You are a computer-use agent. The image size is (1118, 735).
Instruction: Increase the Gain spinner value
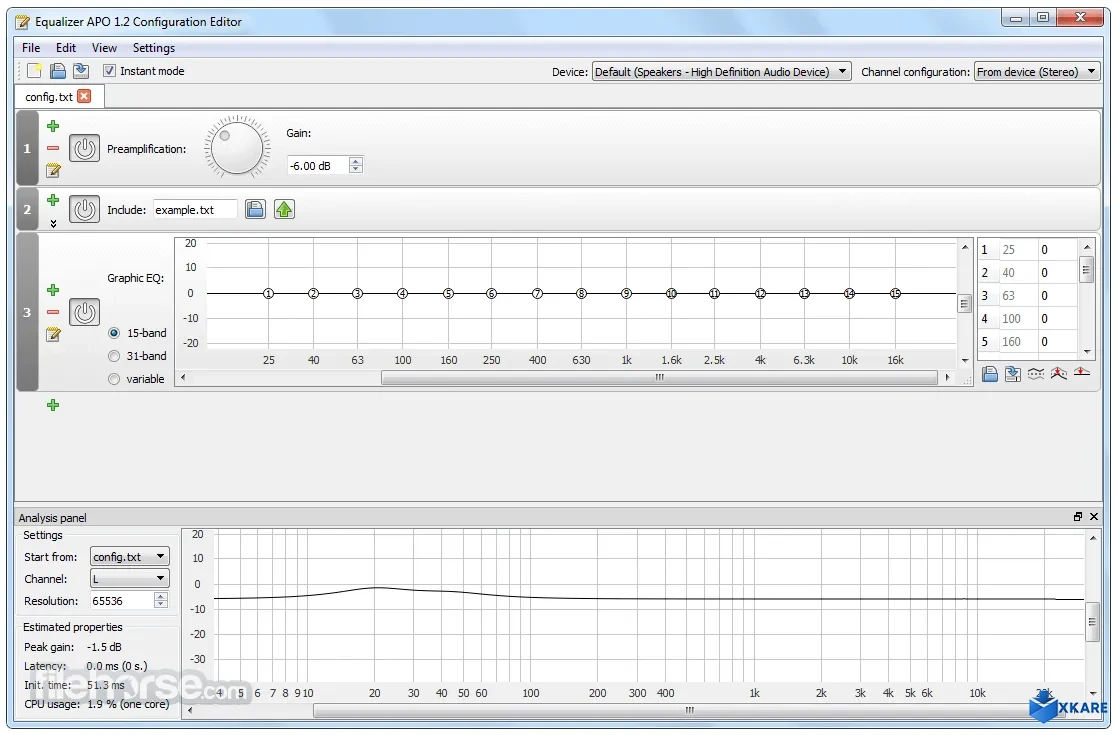[x=356, y=161]
